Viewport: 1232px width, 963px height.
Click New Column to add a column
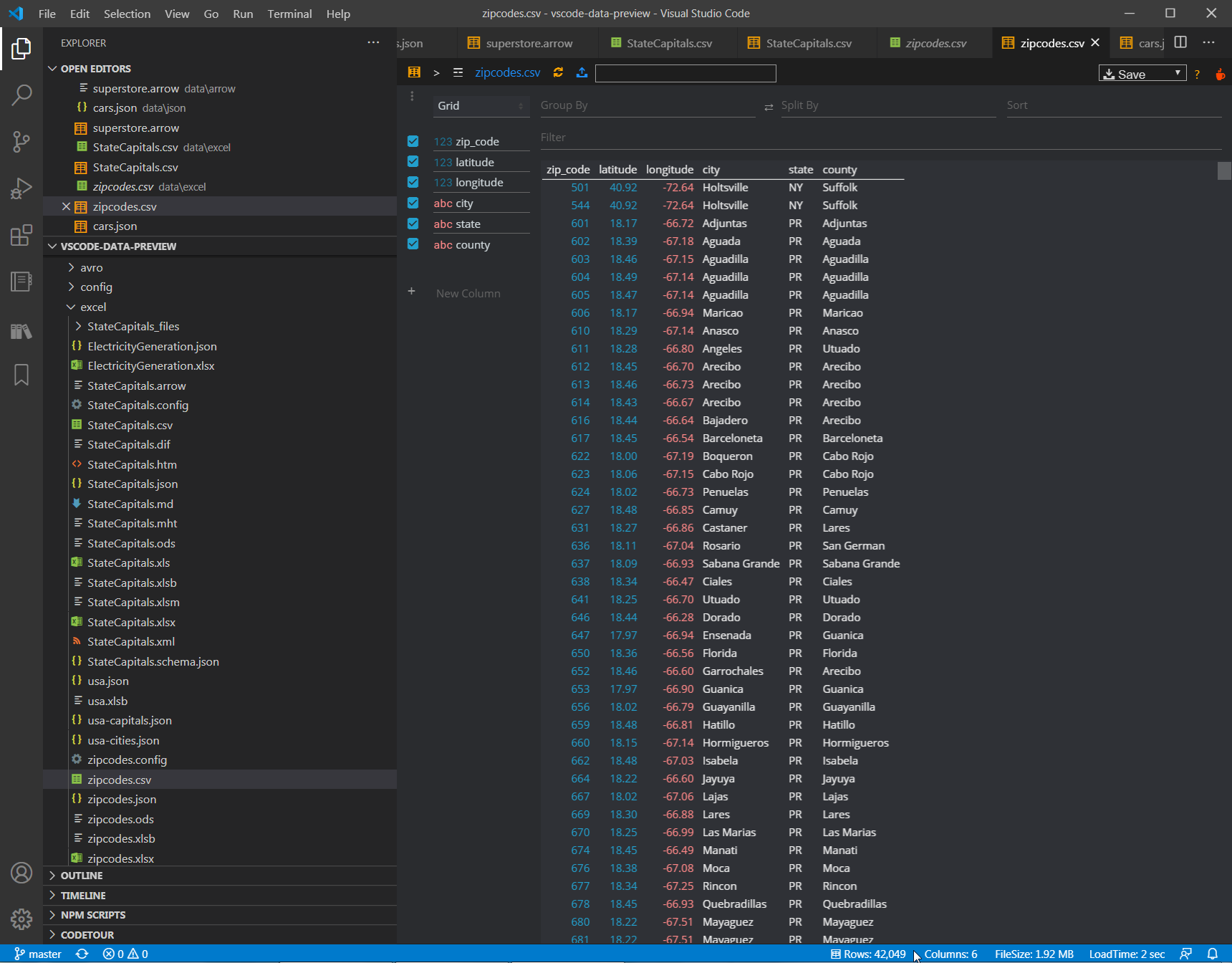tap(468, 293)
